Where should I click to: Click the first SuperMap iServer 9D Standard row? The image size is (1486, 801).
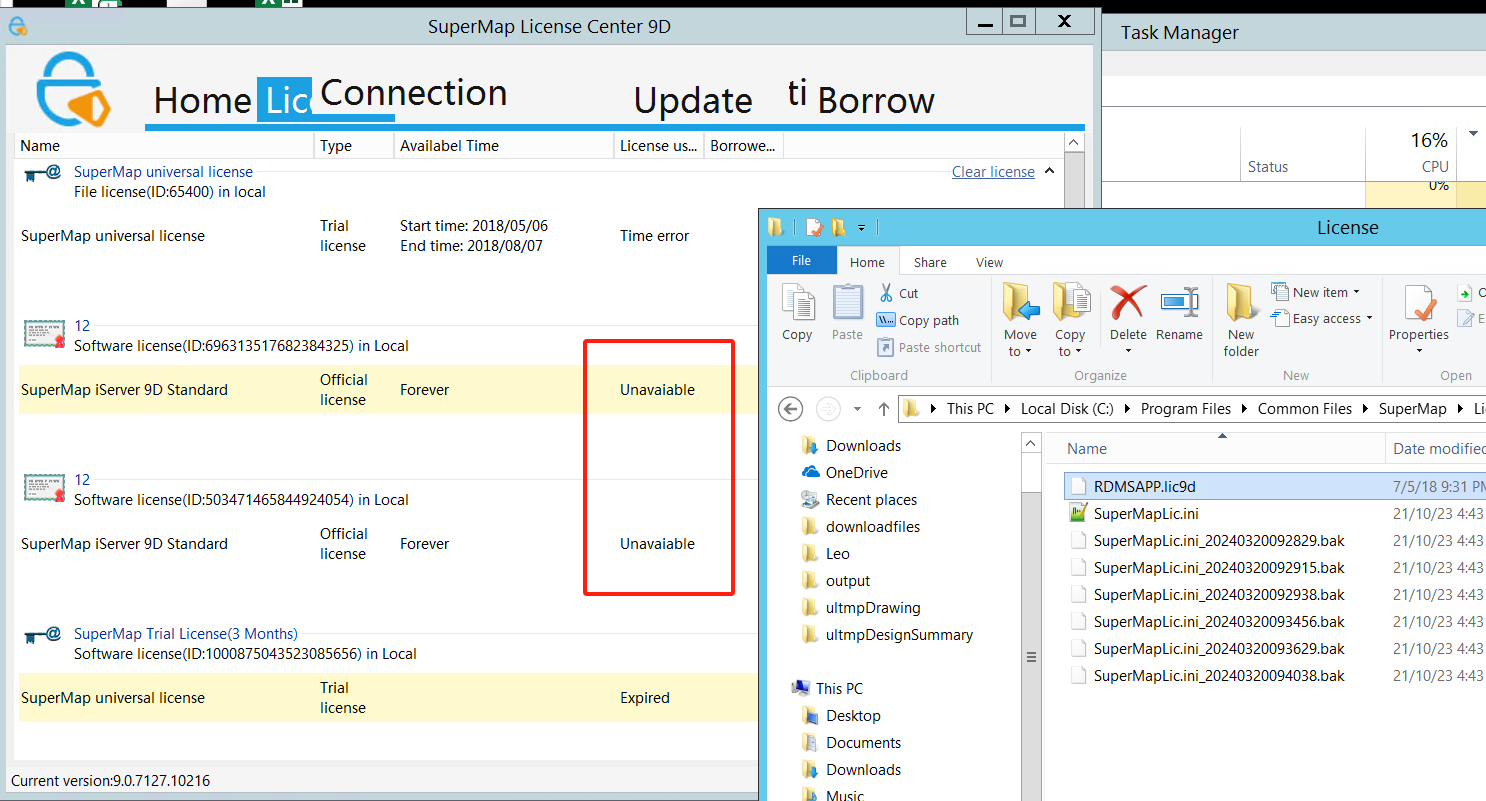(387, 390)
